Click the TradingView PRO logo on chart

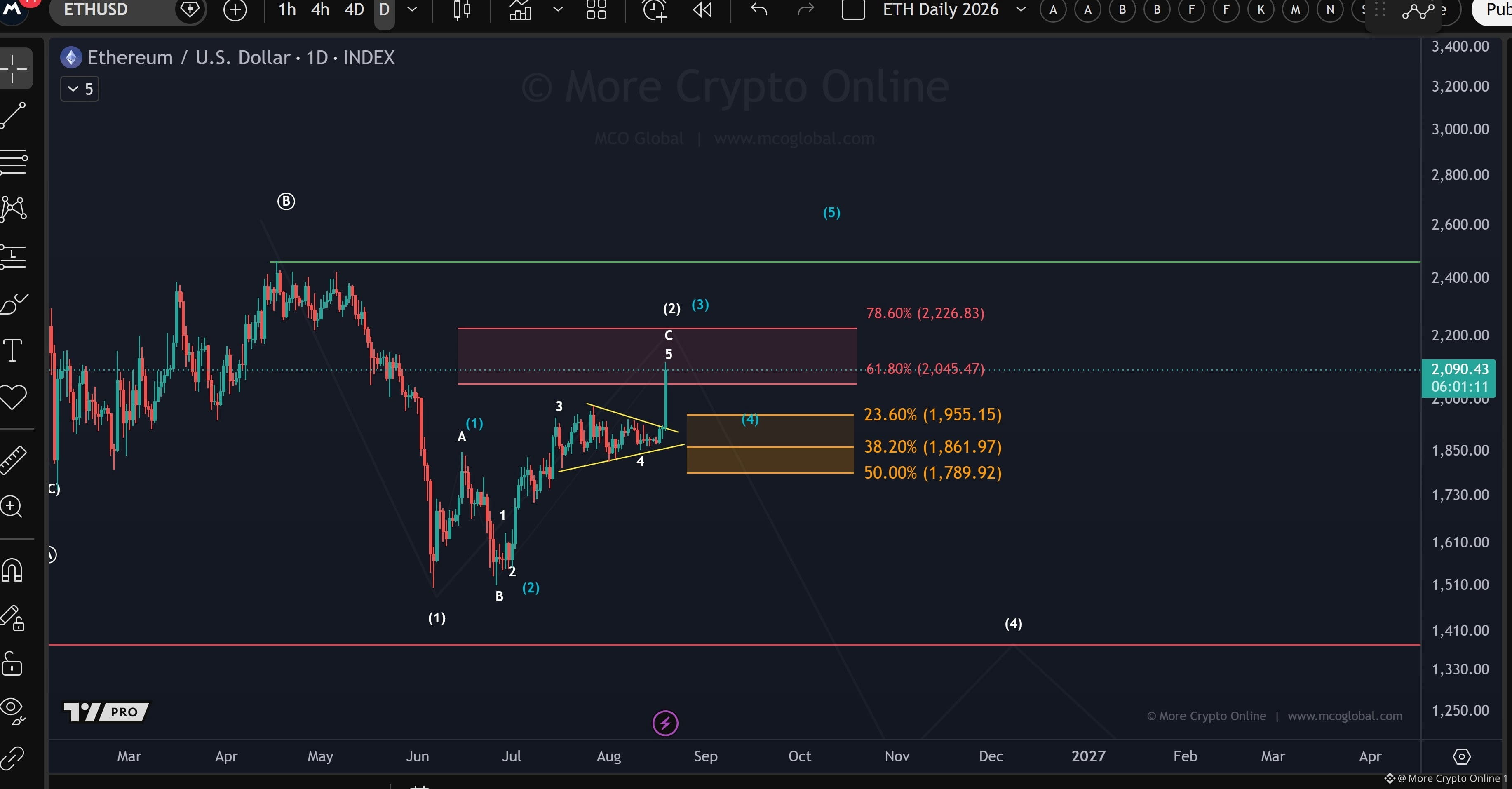(106, 712)
